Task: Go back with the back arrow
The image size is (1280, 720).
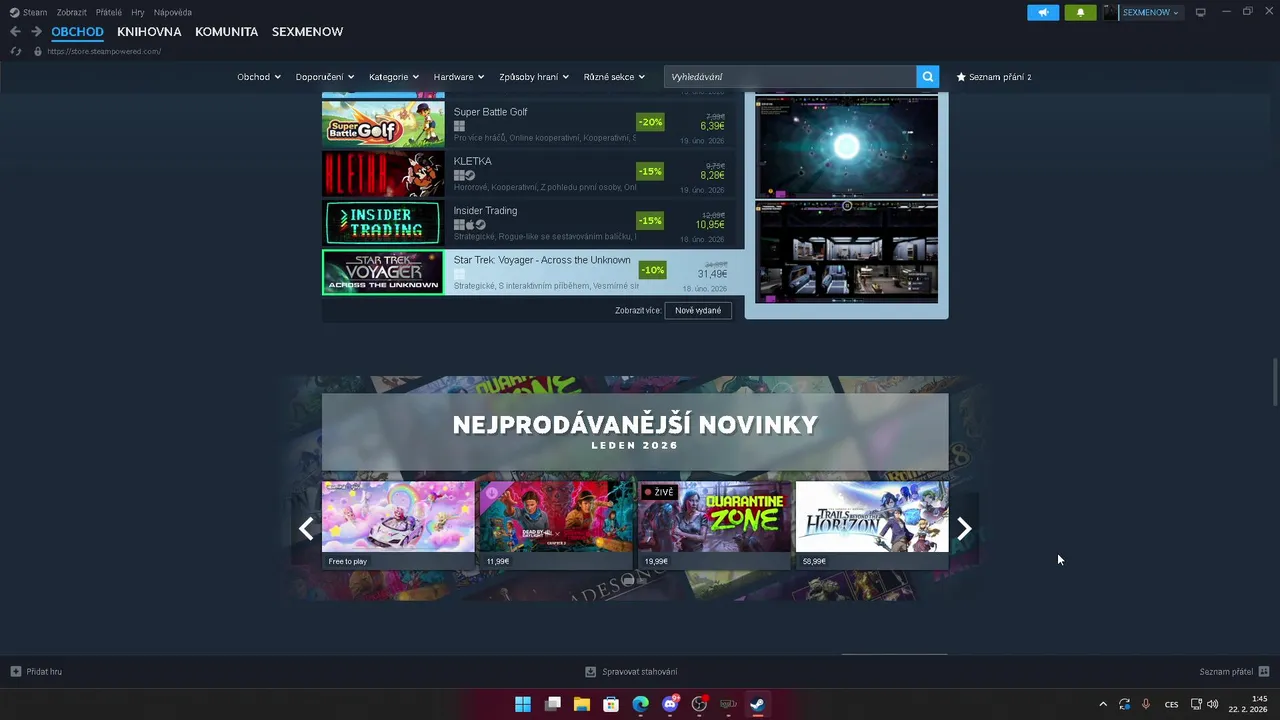Action: coord(15,32)
